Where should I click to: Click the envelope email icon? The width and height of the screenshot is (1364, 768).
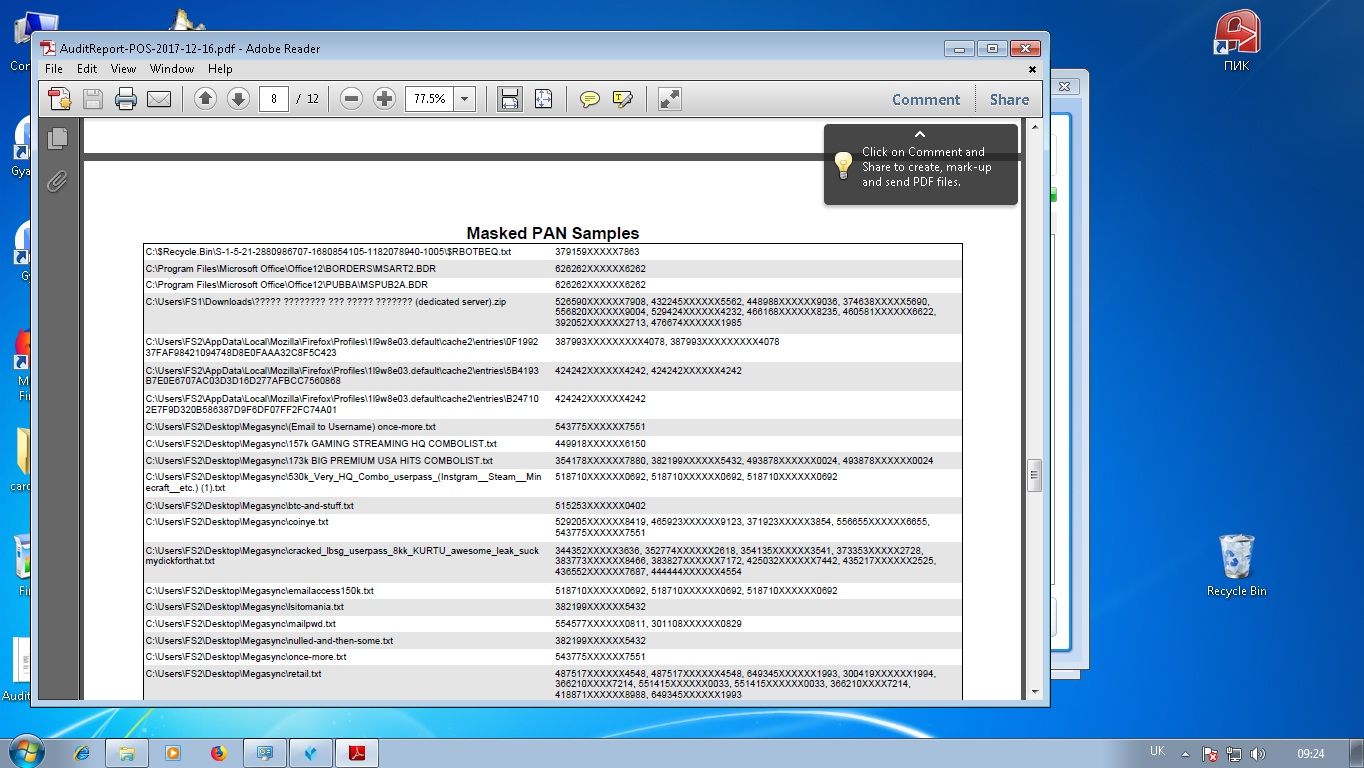tap(159, 99)
